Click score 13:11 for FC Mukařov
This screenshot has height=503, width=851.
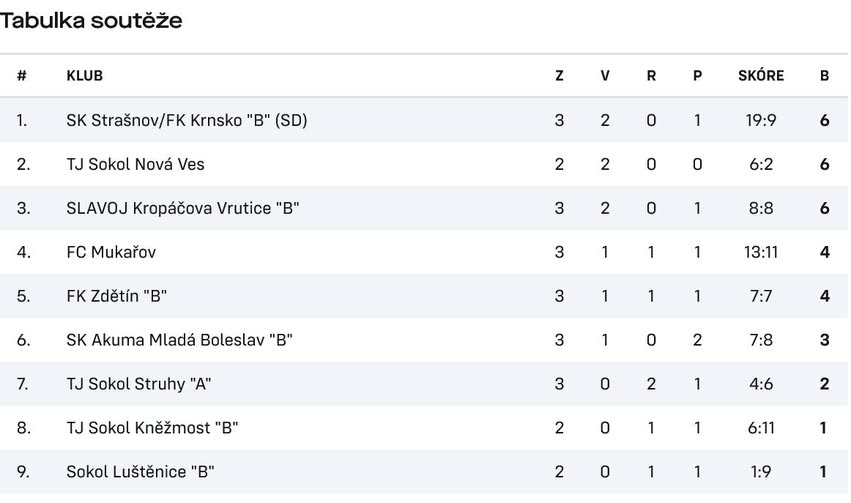[x=761, y=252]
